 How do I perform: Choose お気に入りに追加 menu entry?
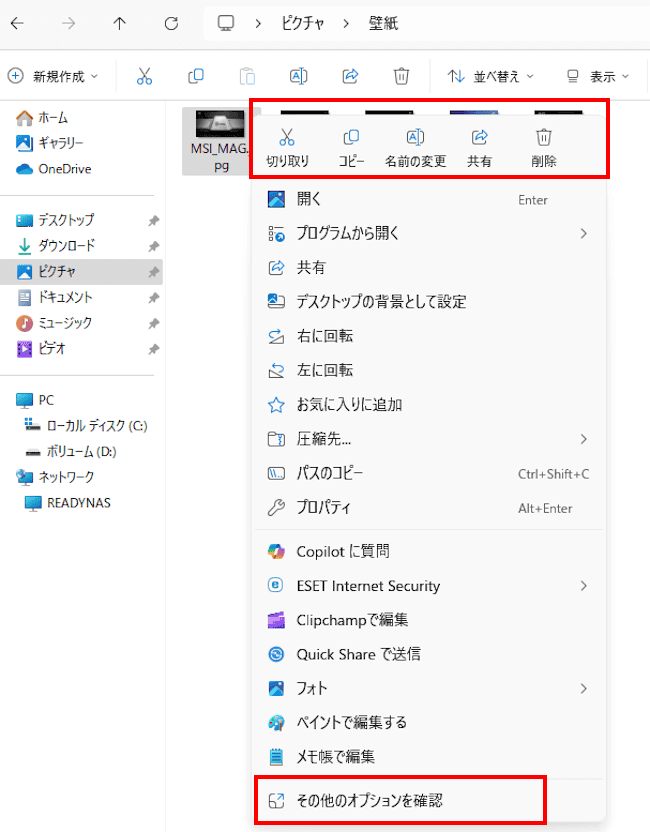tap(429, 405)
